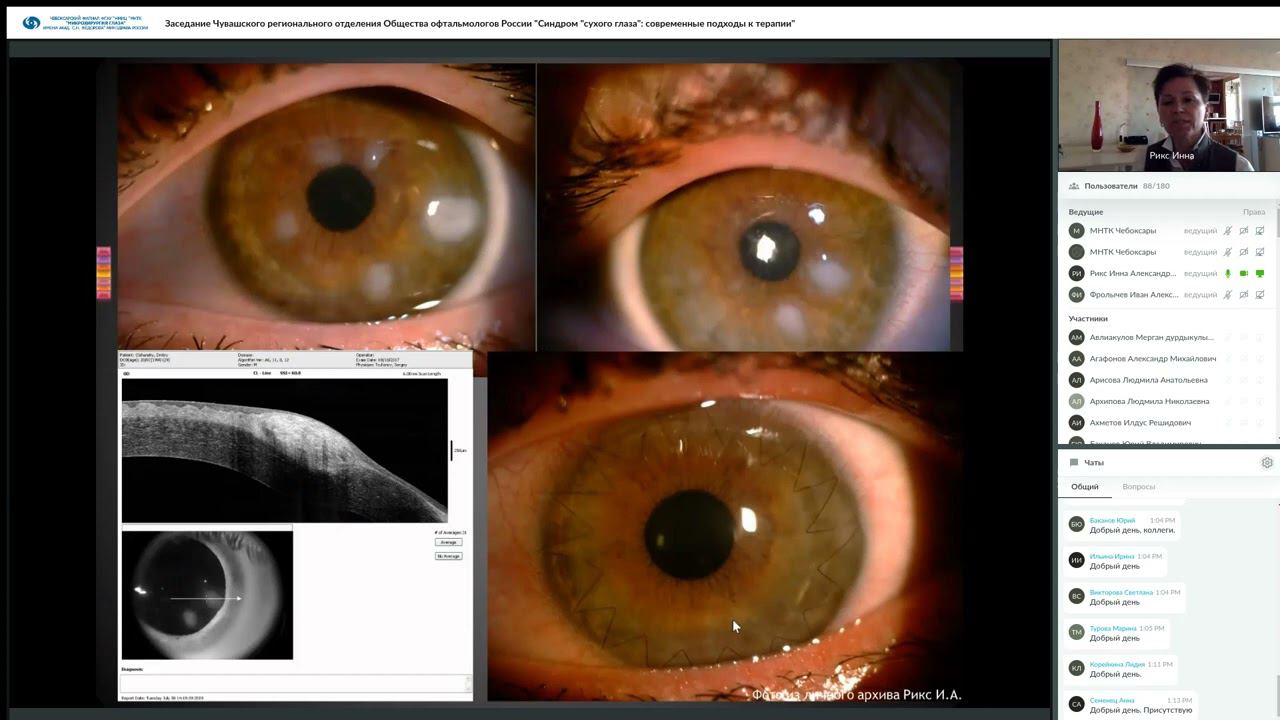The width and height of the screenshot is (1280, 720).
Task: Click the АЛ avatar next to Арисова Людмила
Action: point(1076,380)
